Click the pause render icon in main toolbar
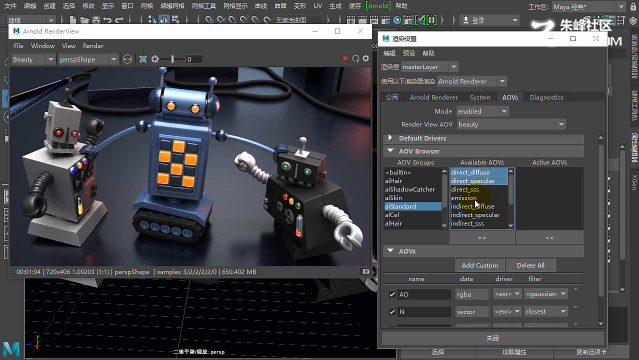Screen dimensions: 639x360 pos(432,20)
